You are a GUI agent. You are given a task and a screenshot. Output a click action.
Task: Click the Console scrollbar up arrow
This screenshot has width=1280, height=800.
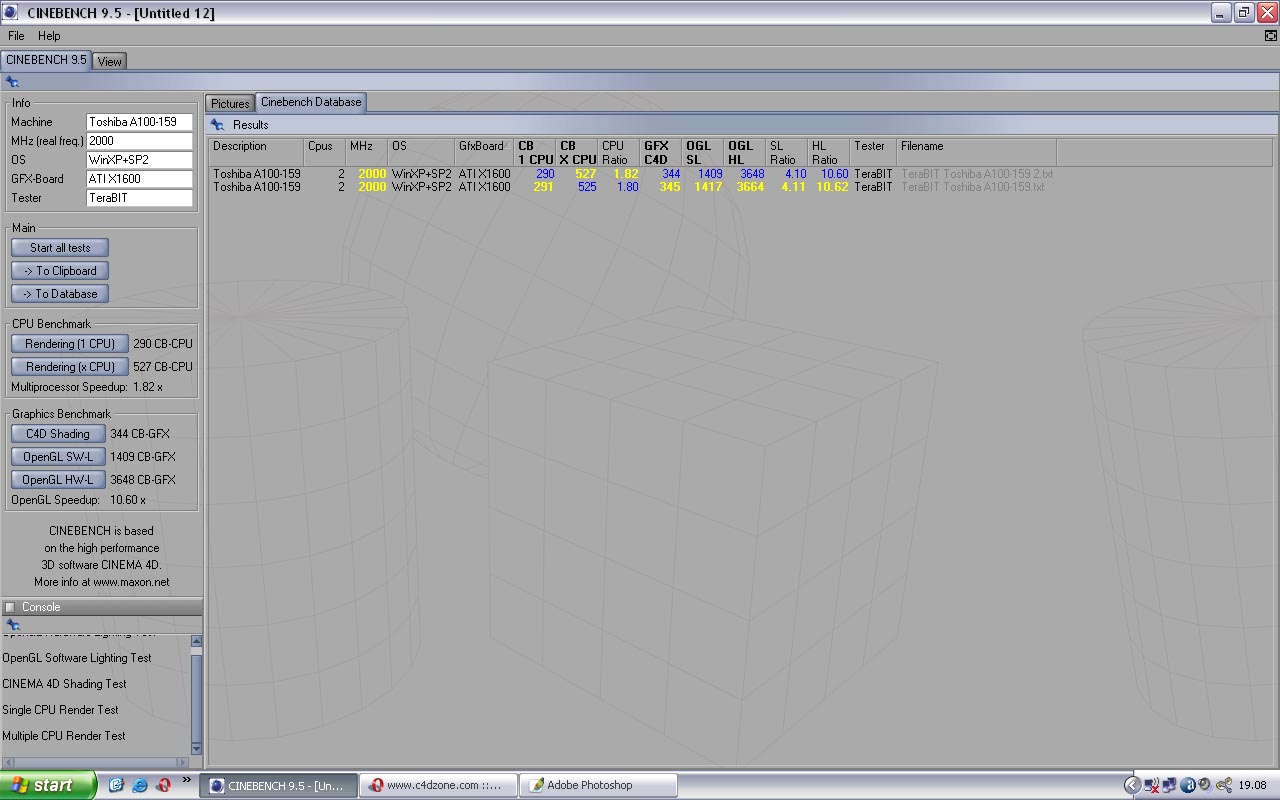point(196,641)
